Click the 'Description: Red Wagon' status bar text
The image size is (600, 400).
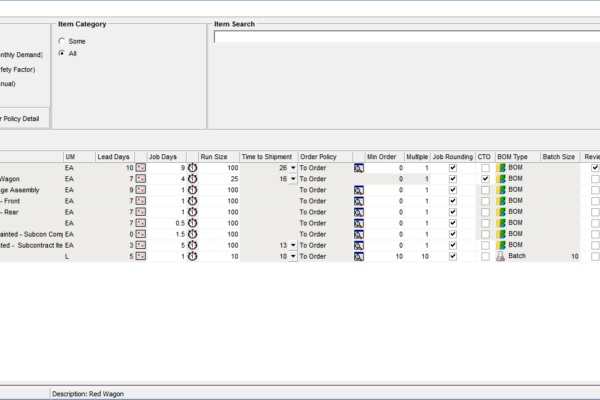click(88, 394)
